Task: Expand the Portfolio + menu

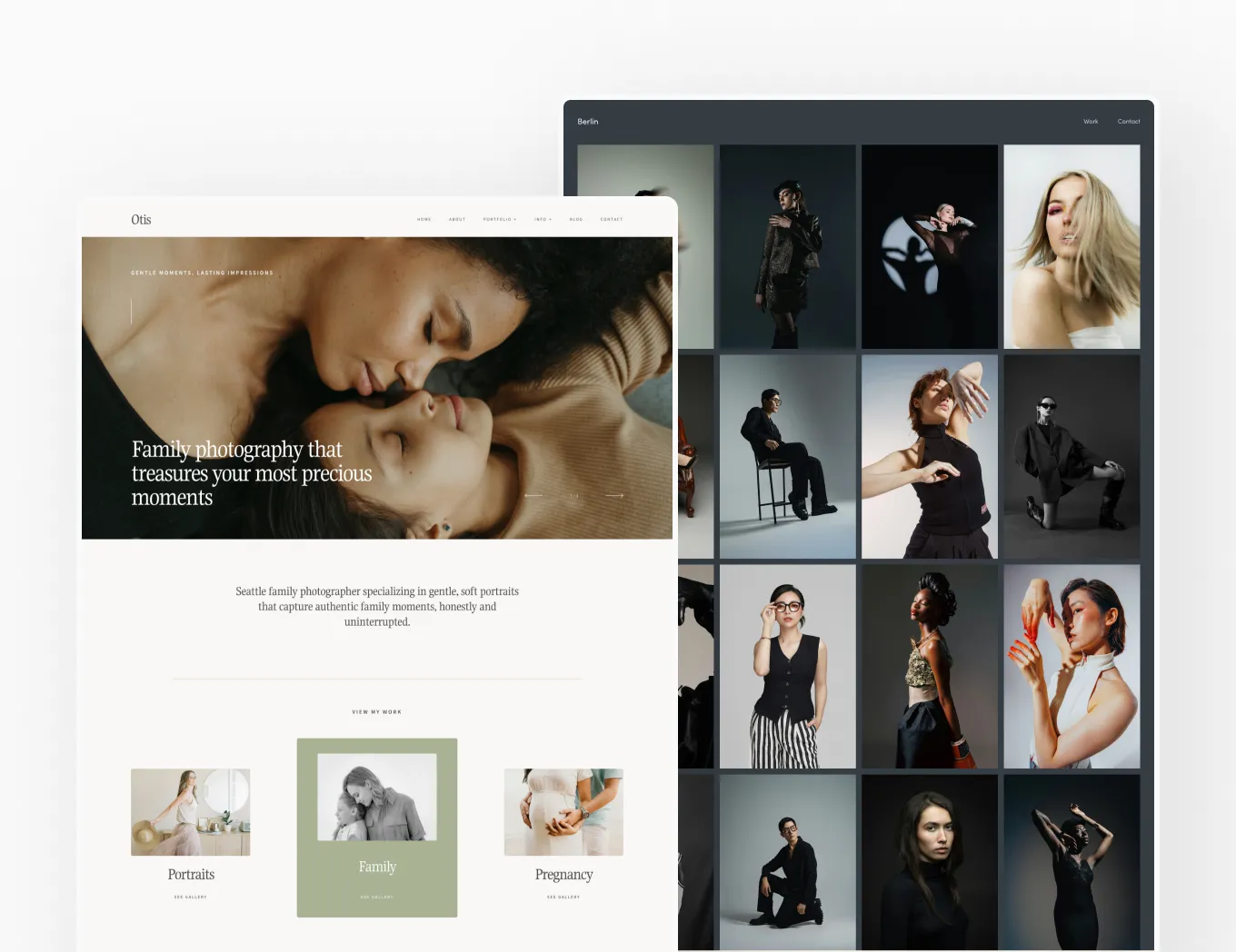Action: [499, 220]
